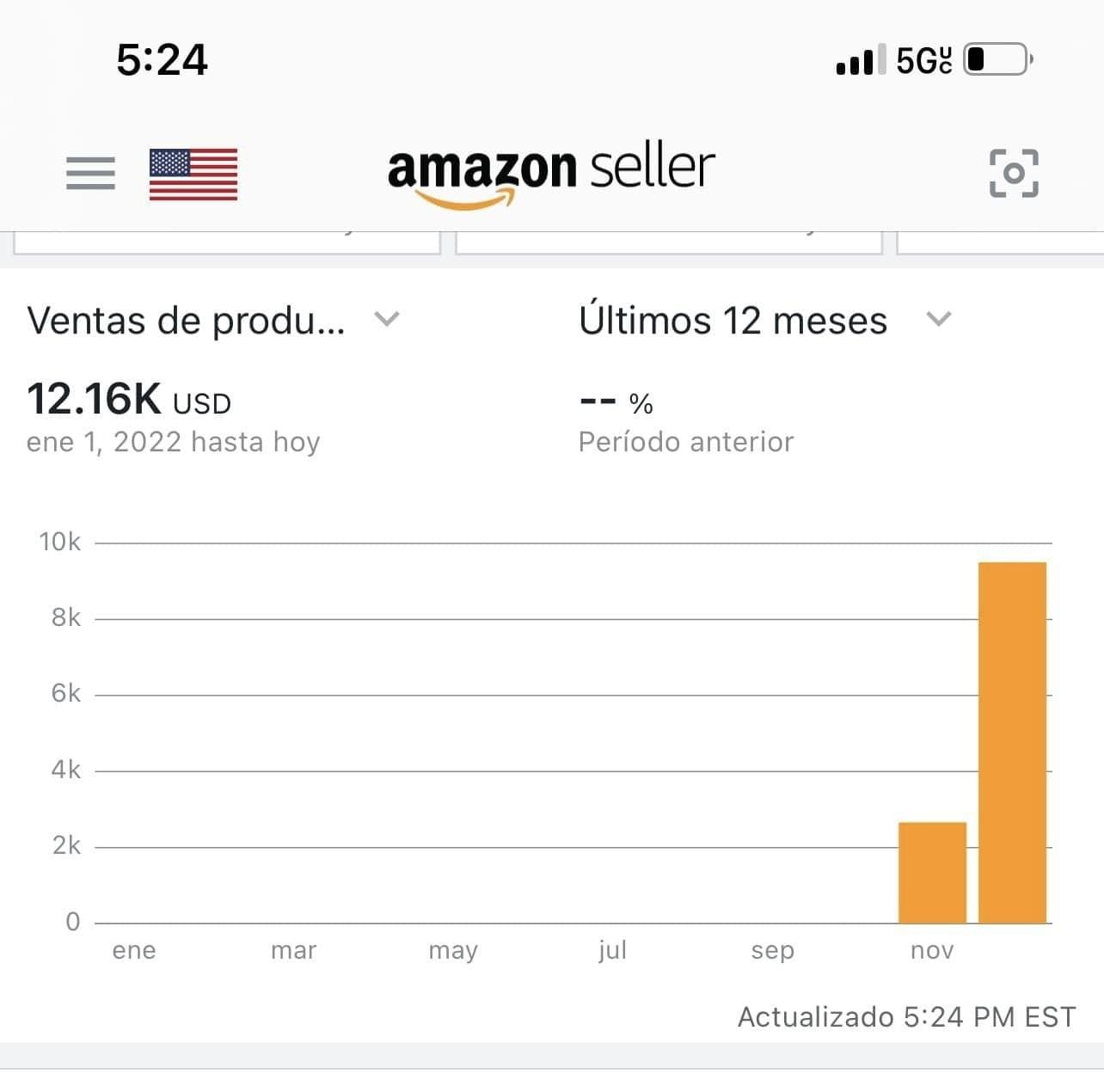Open the camera scan icon
This screenshot has height=1092, width=1104.
coord(1014,173)
